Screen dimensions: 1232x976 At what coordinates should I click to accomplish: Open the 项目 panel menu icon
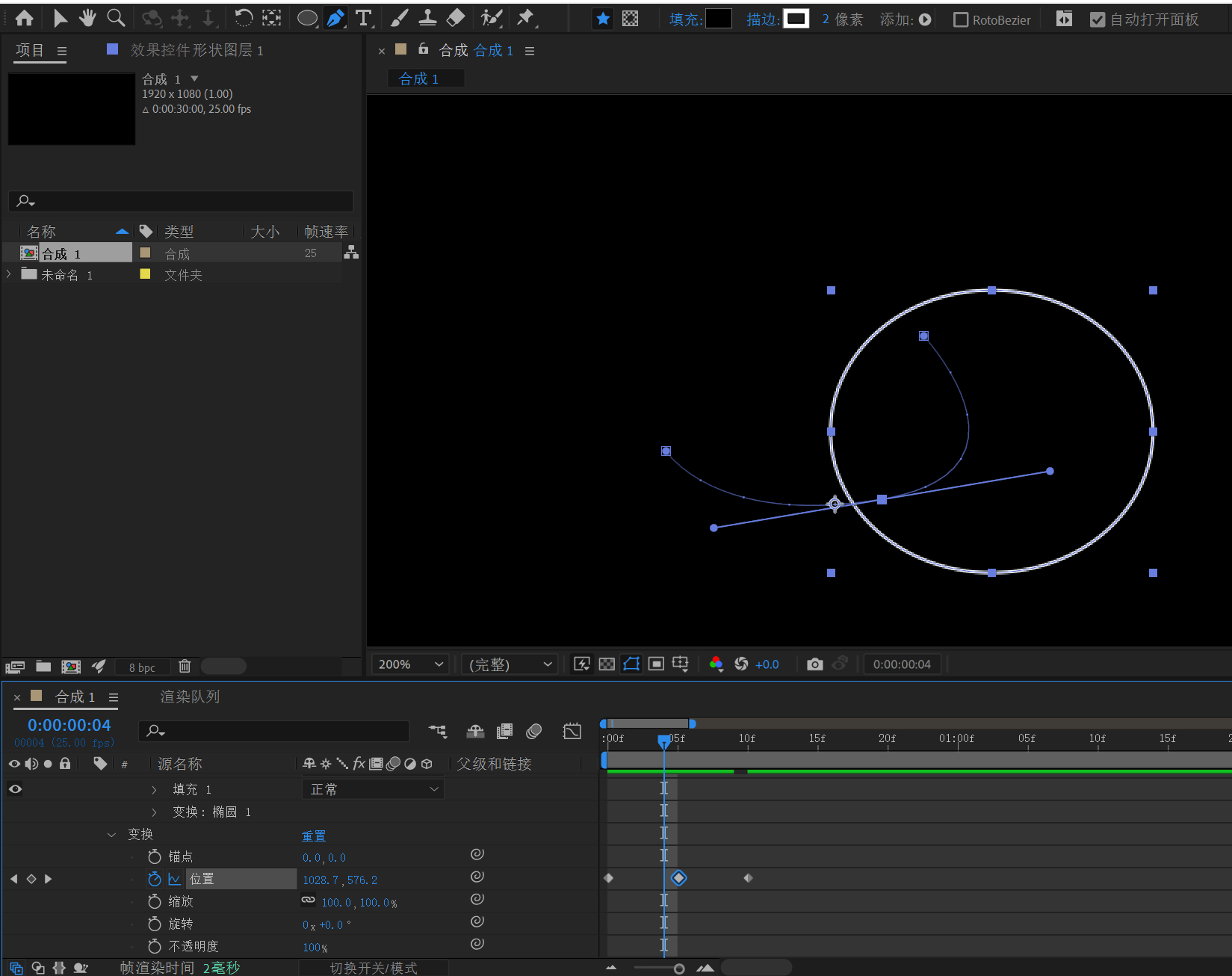pos(62,51)
